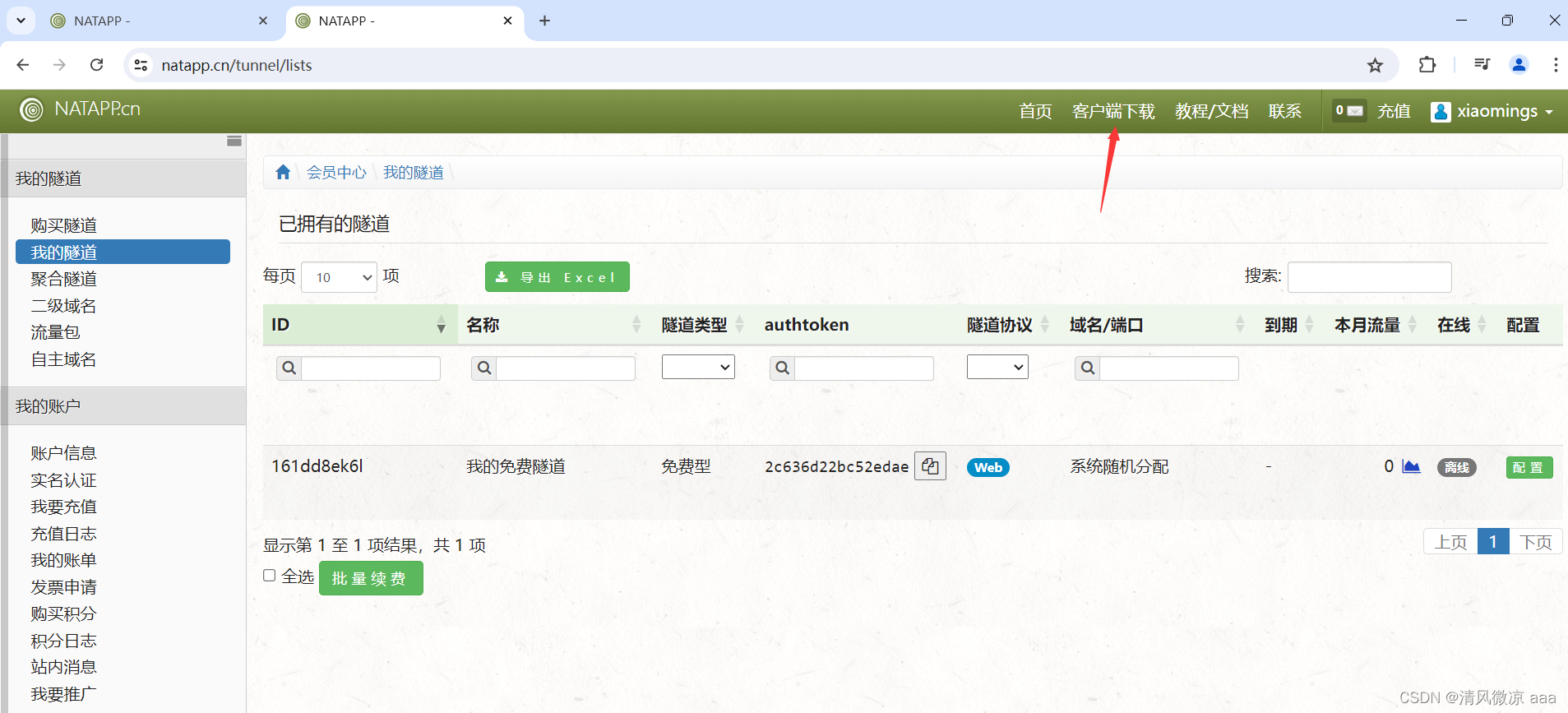1568x713 pixels.
Task: Open 首页 in top navigation
Action: [x=1035, y=111]
